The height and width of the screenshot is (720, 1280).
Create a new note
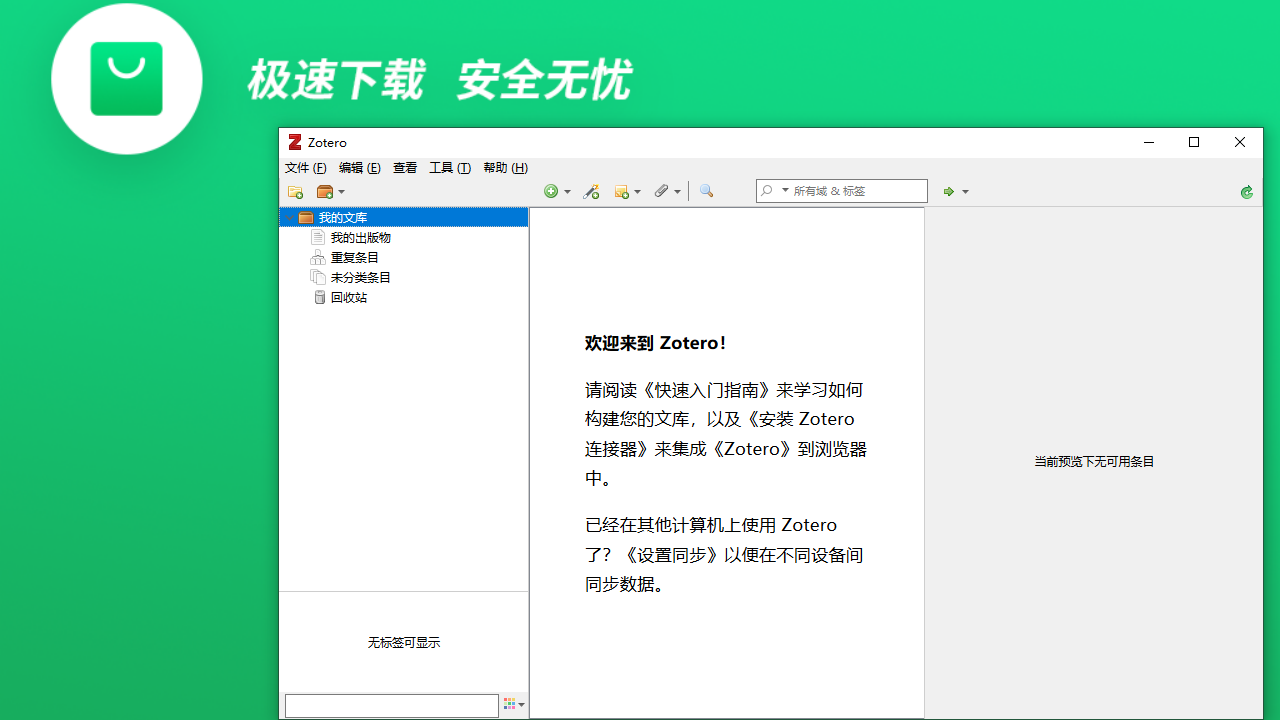coord(622,191)
